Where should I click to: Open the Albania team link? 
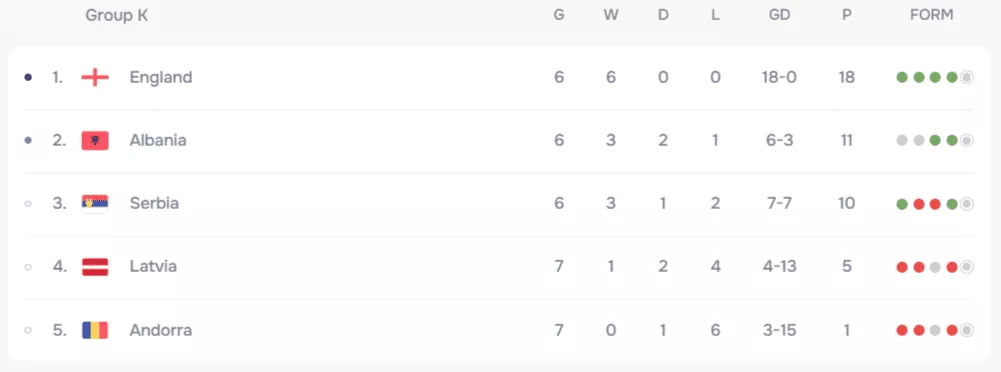(158, 140)
